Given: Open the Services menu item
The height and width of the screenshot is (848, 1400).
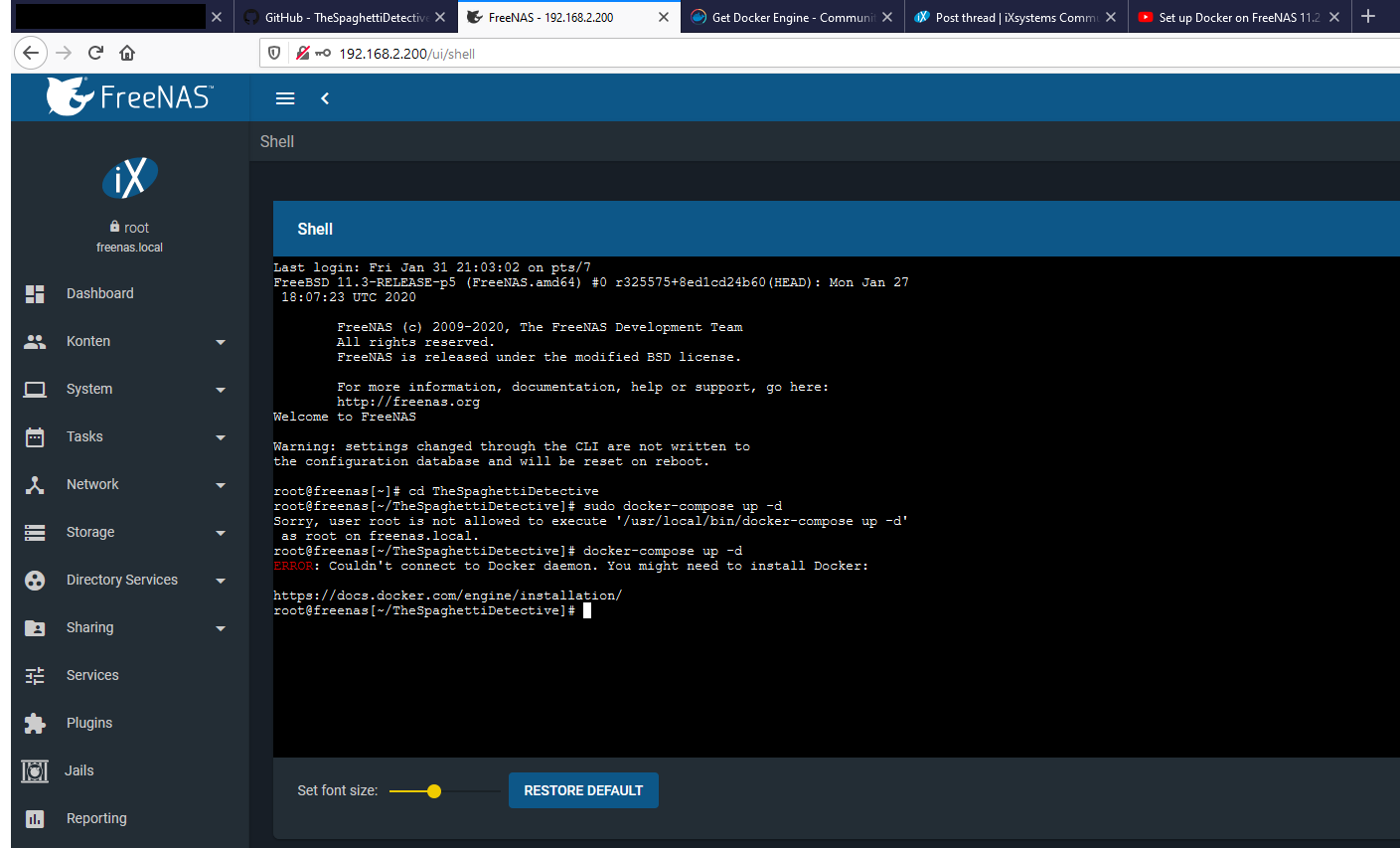Looking at the screenshot, I should pos(129,675).
